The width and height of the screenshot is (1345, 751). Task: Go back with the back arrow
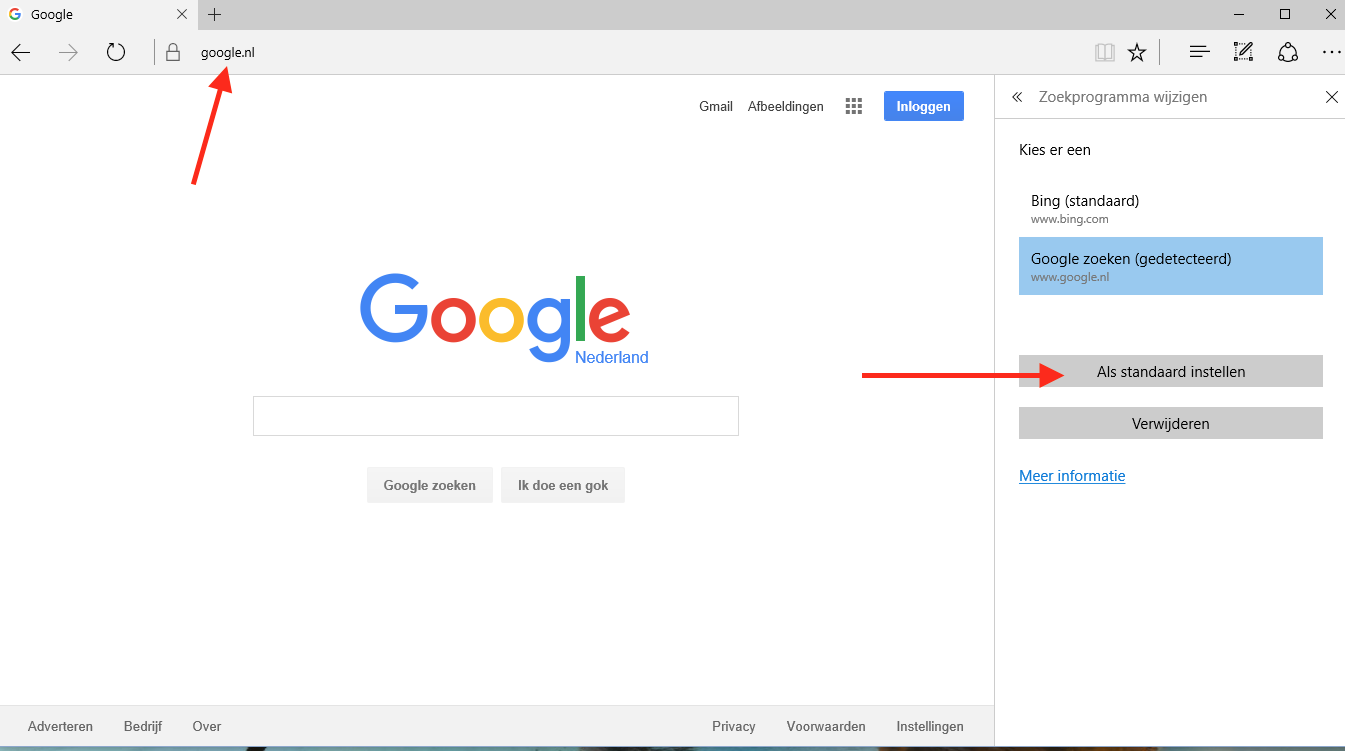(21, 53)
